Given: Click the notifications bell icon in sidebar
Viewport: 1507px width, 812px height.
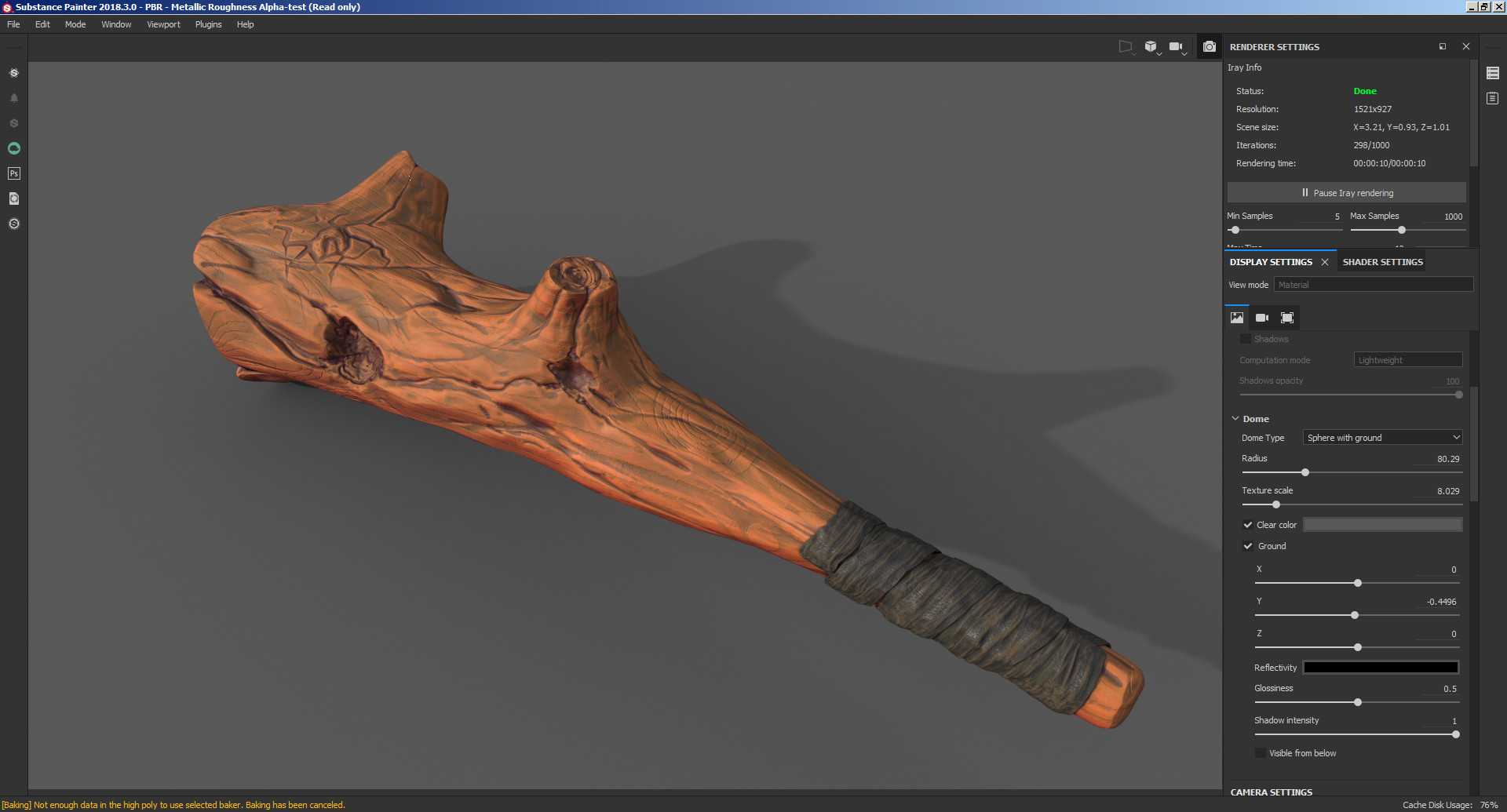Looking at the screenshot, I should pos(13,97).
